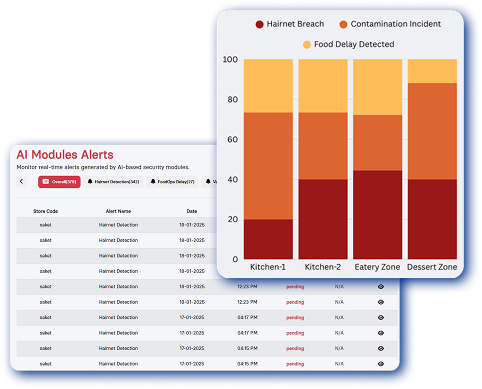This screenshot has height=389, width=482.
Task: Click Kitchen-1's yellow Food Delay bar segment
Action: 268,86
